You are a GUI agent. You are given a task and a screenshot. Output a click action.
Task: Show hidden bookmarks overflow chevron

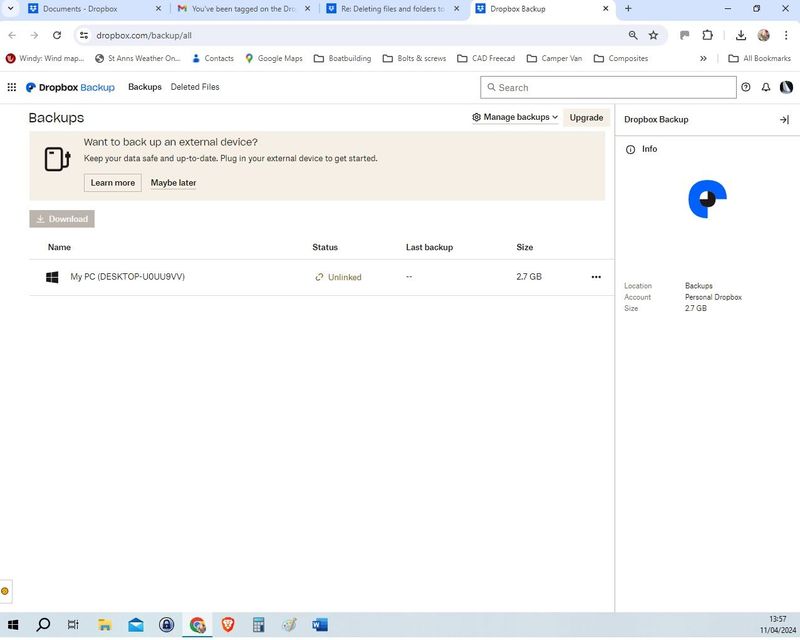click(703, 58)
